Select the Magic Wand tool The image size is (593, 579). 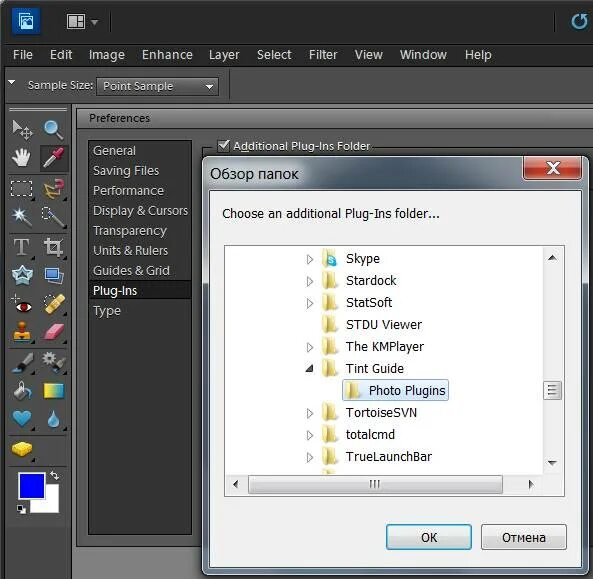(21, 216)
